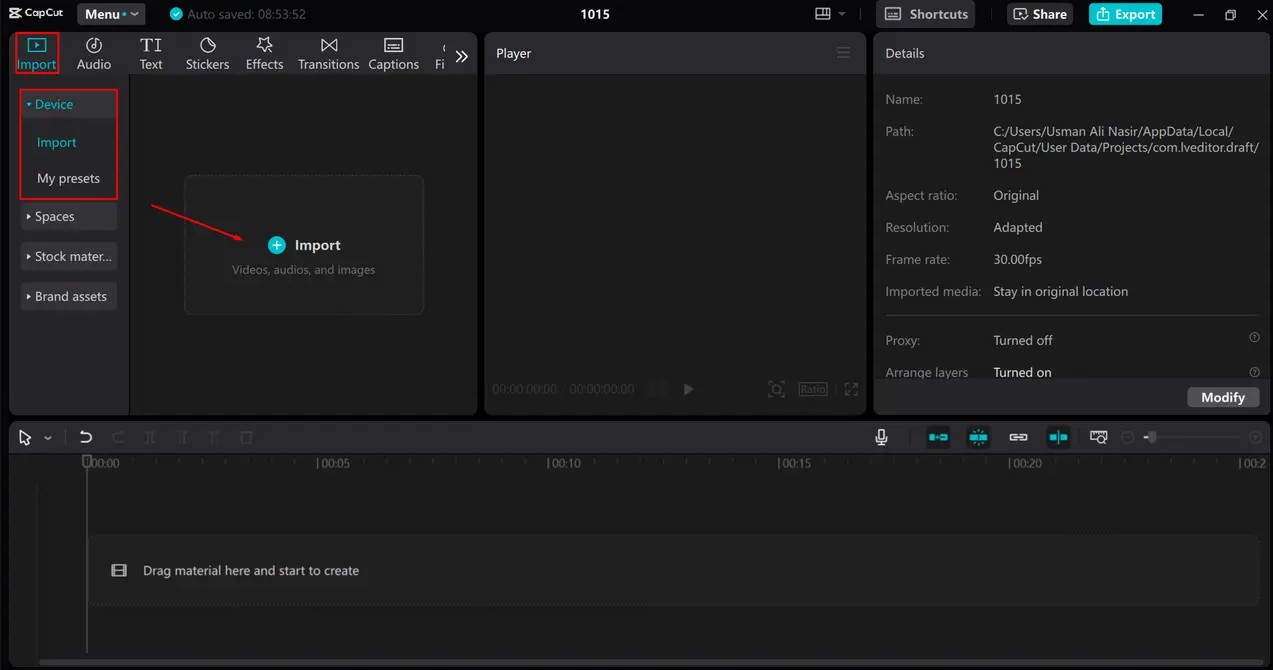Collapse the Device section
1273x670 pixels.
(x=69, y=104)
